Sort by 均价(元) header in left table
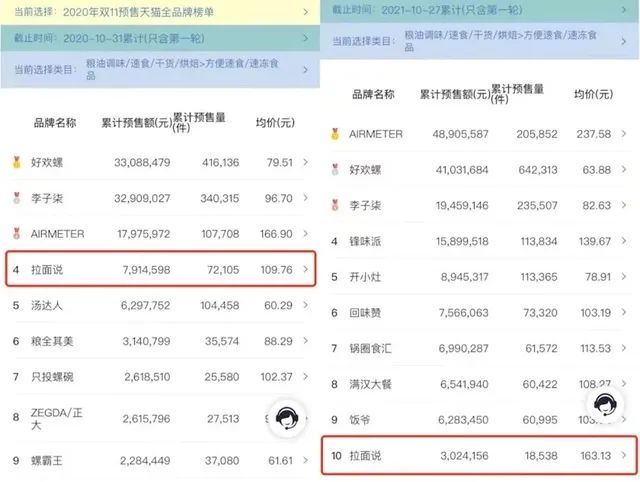Image resolution: width=640 pixels, height=482 pixels. pos(275,122)
